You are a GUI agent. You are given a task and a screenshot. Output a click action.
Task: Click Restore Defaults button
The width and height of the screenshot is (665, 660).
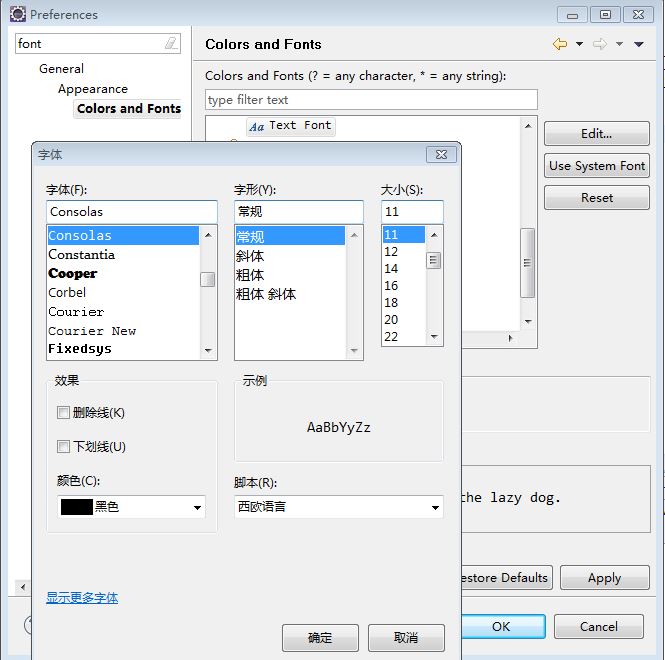(x=505, y=578)
